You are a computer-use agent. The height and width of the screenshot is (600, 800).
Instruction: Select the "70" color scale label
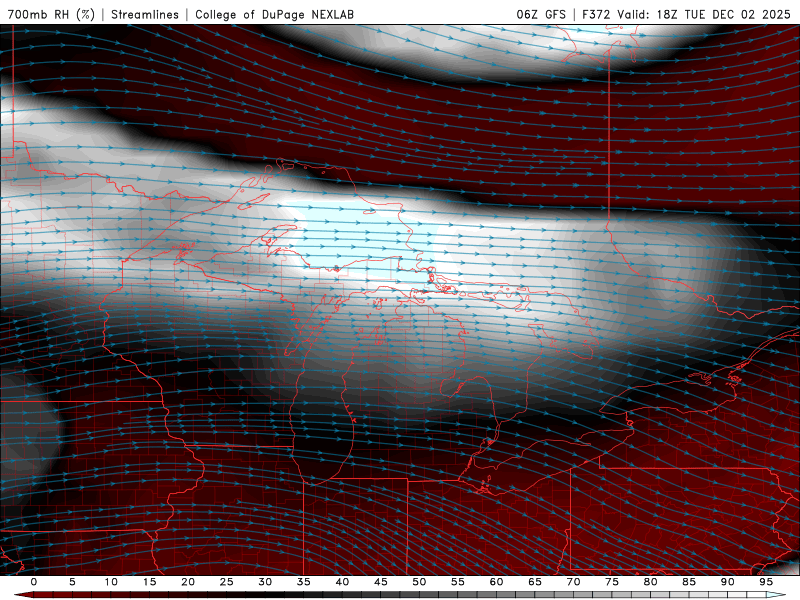[x=573, y=582]
